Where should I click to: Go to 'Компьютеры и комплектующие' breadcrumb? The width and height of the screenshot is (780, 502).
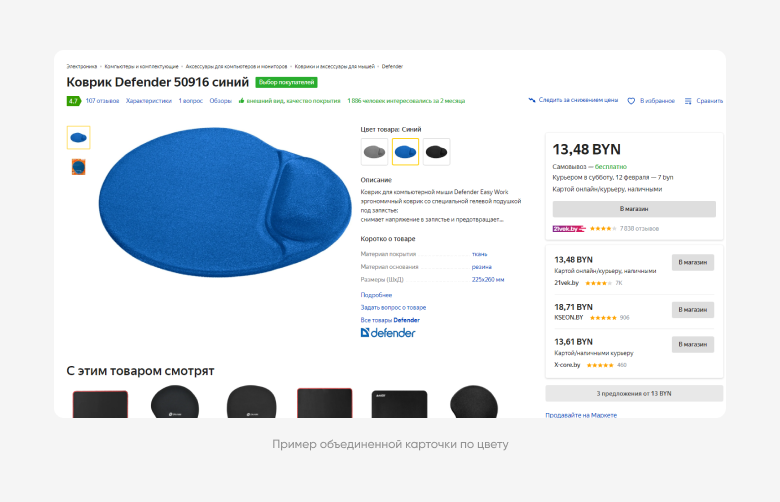pos(141,66)
